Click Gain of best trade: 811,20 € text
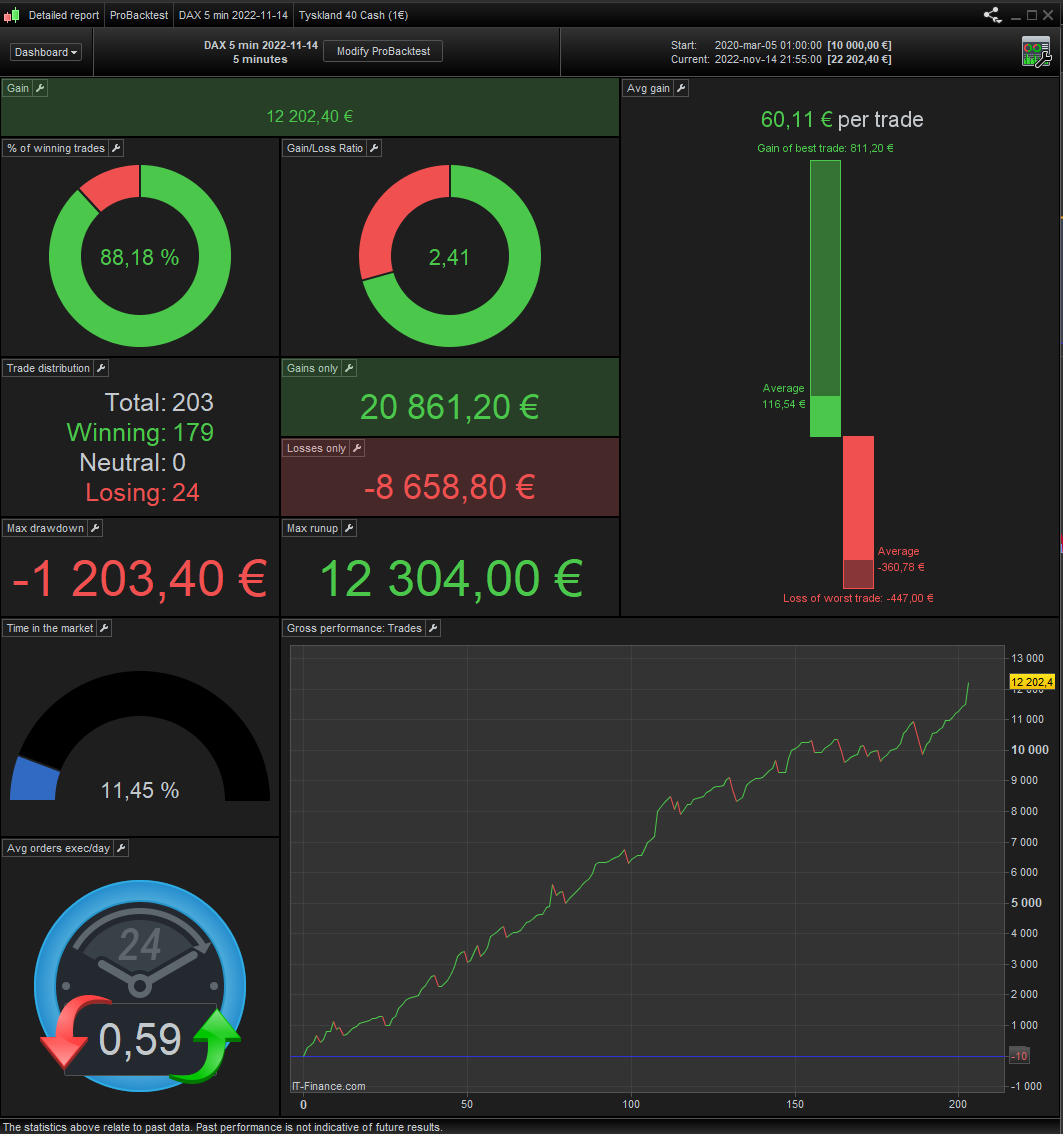 tap(825, 148)
